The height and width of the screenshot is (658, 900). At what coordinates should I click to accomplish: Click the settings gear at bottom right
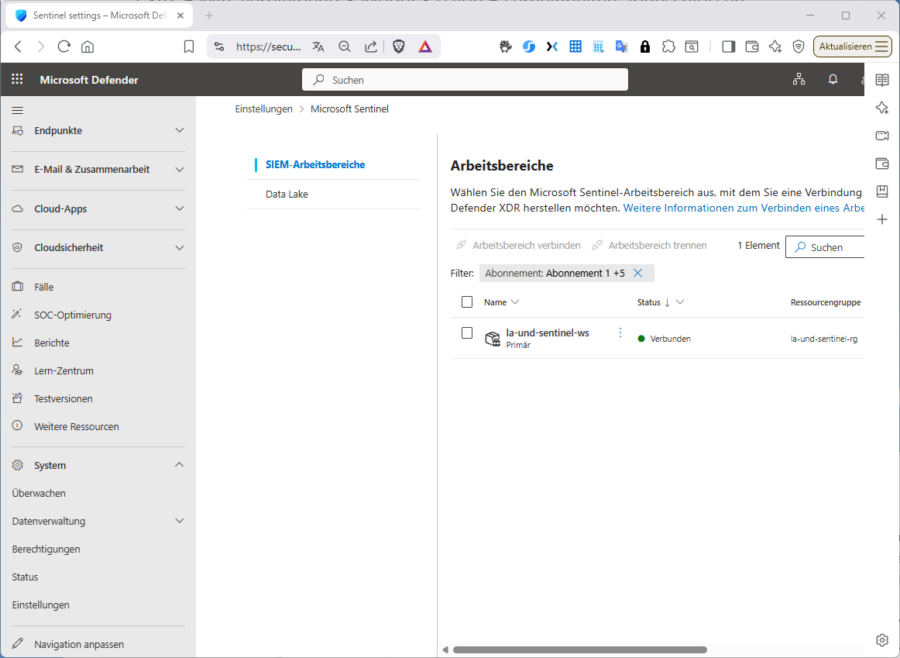tap(882, 639)
